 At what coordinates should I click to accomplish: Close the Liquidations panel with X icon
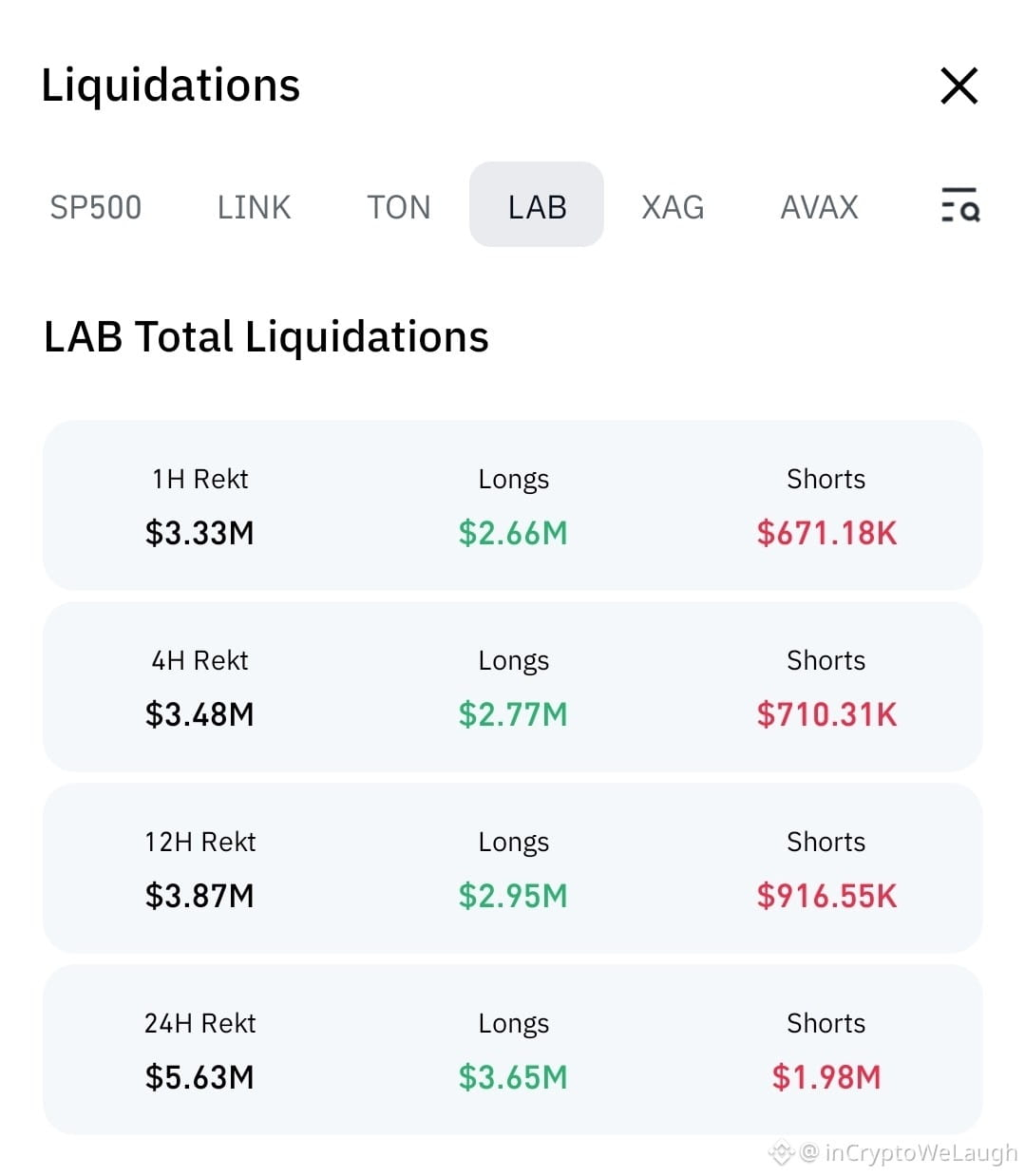pyautogui.click(x=959, y=85)
